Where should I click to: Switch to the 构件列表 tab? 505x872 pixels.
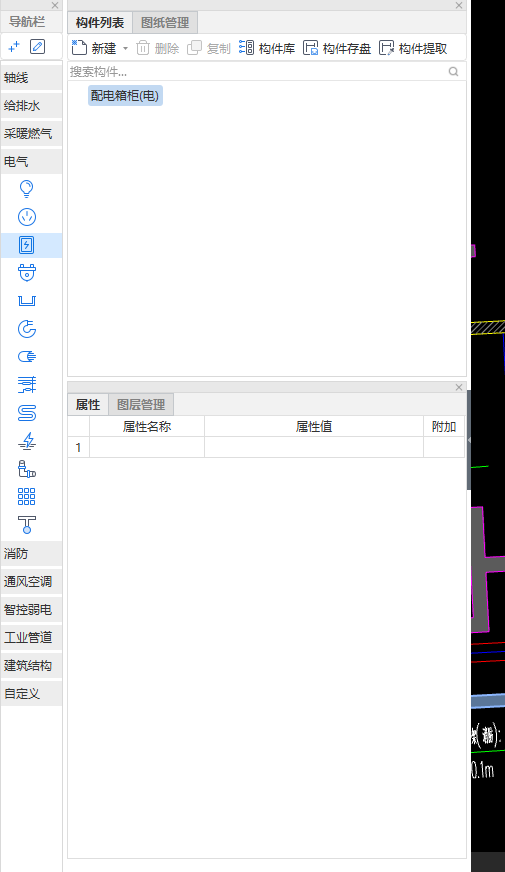(x=100, y=23)
